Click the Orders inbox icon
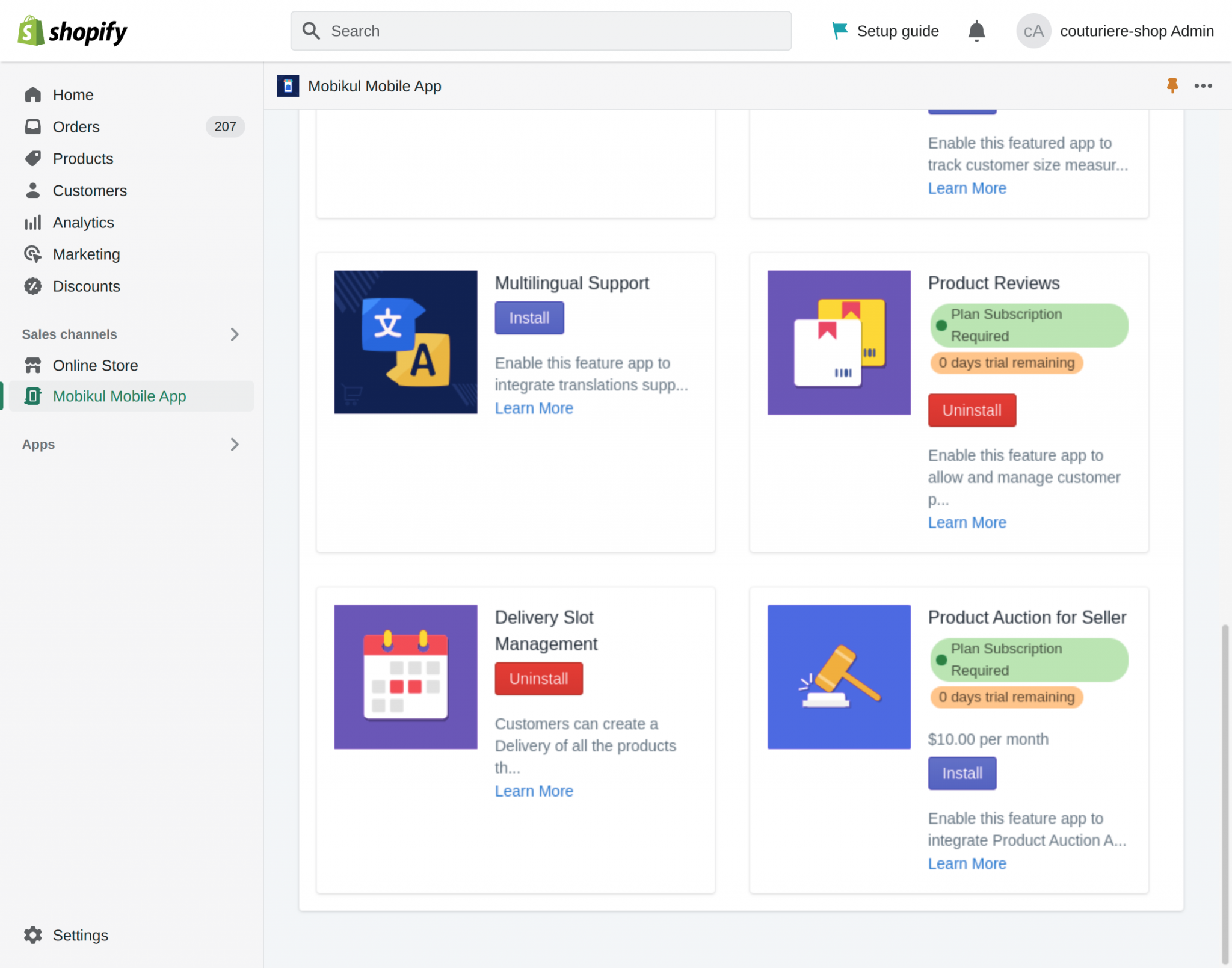Image resolution: width=1232 pixels, height=968 pixels. point(33,126)
